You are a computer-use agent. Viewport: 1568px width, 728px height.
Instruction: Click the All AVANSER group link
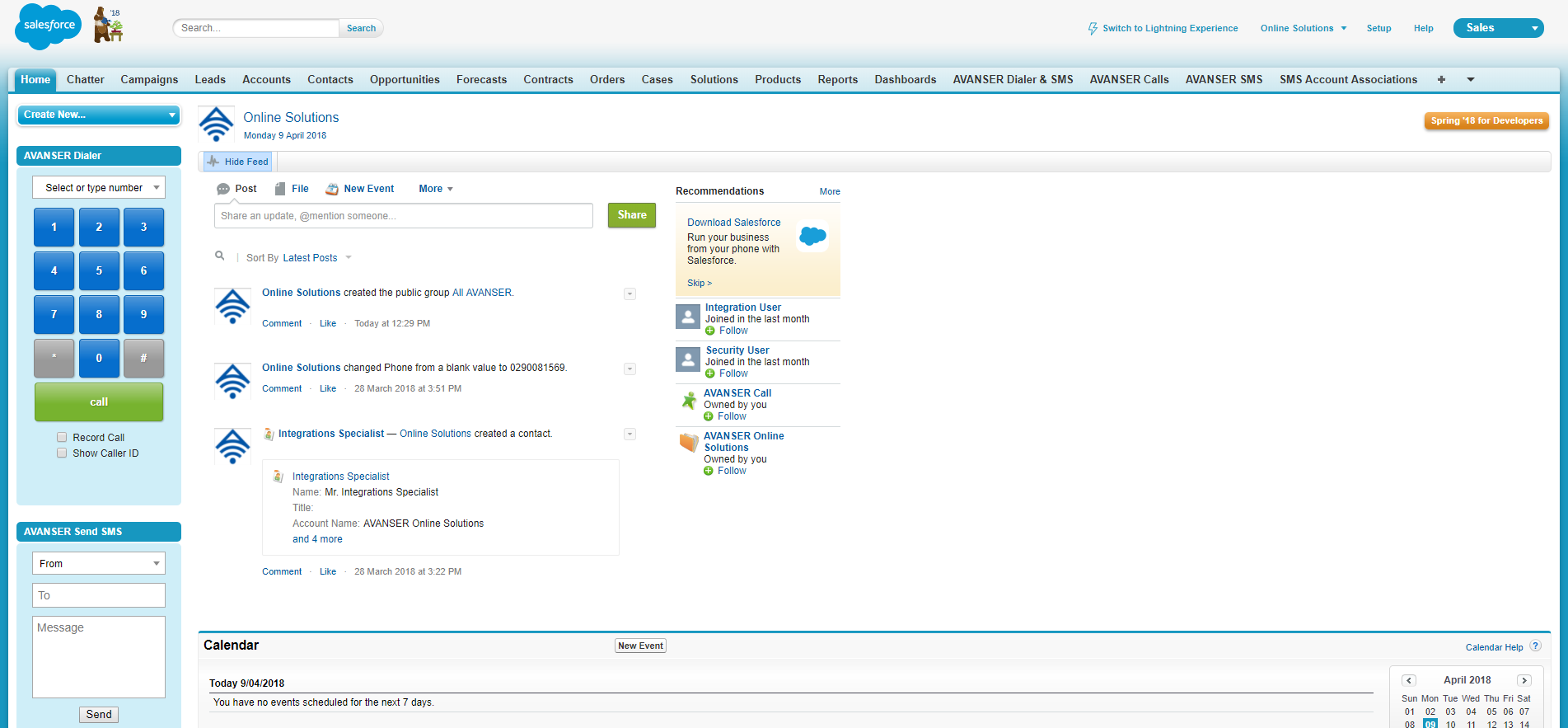(x=482, y=293)
